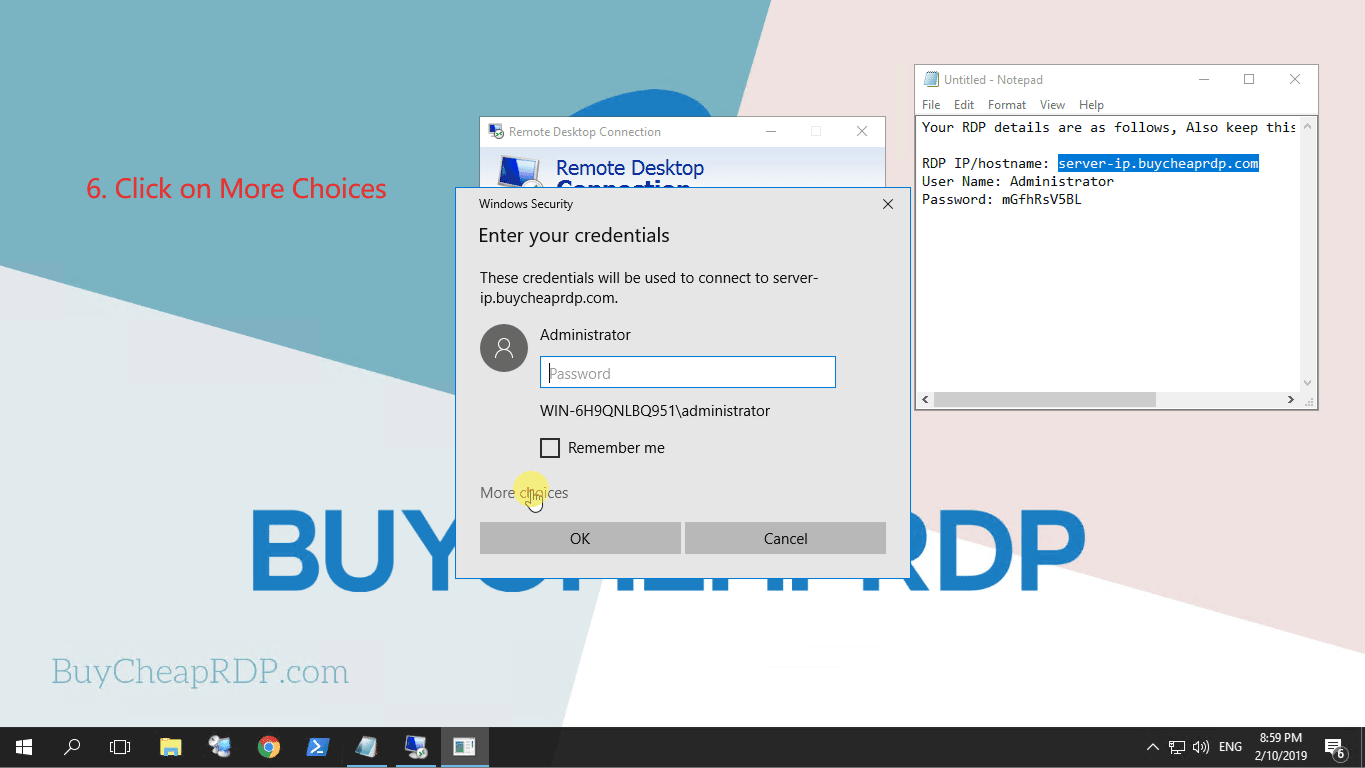This screenshot has width=1365, height=768.
Task: Open Google Chrome from taskbar
Action: pos(268,747)
